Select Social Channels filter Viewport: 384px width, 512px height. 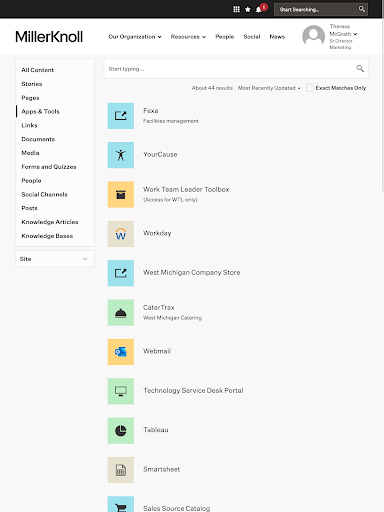(x=44, y=194)
